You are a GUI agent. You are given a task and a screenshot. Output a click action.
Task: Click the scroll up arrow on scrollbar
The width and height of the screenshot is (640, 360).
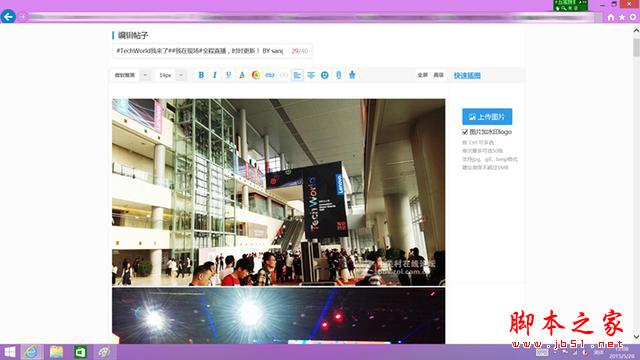pos(636,30)
